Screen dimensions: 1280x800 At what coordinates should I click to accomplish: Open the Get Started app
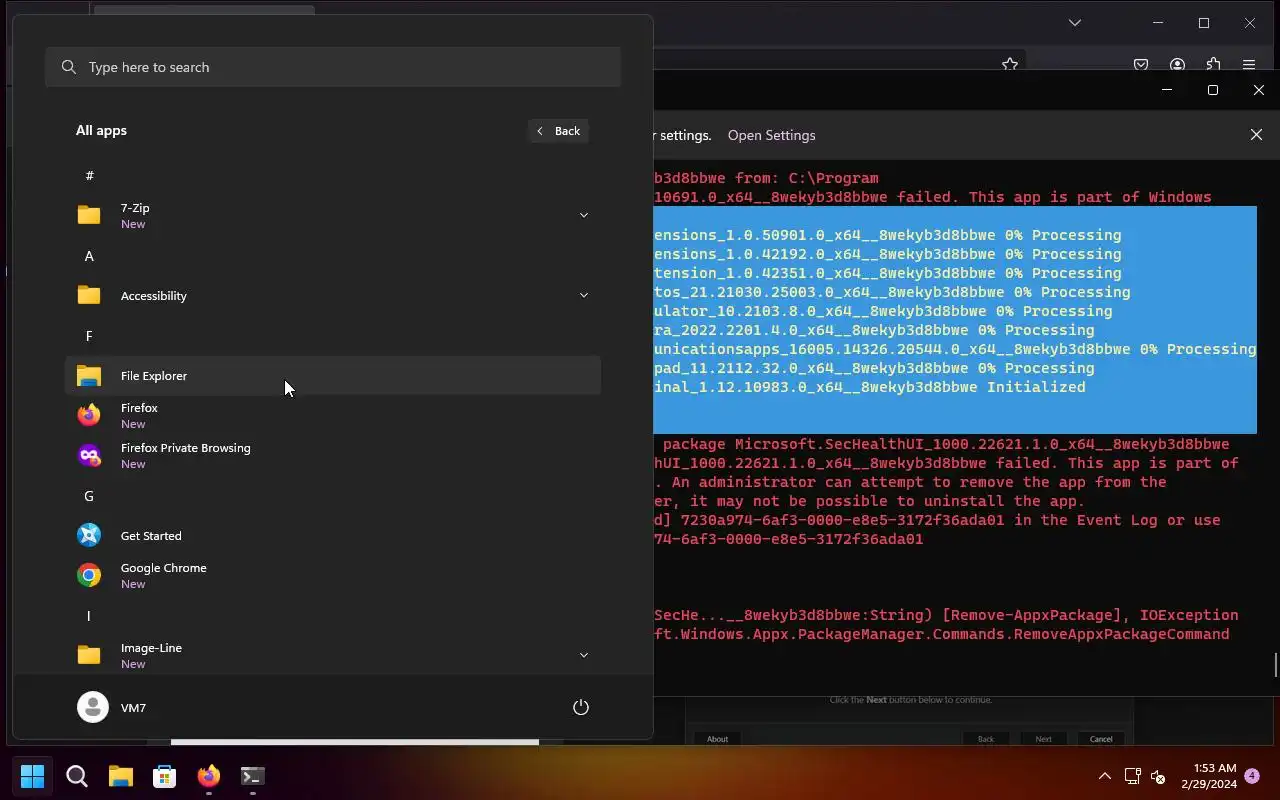pyautogui.click(x=332, y=535)
